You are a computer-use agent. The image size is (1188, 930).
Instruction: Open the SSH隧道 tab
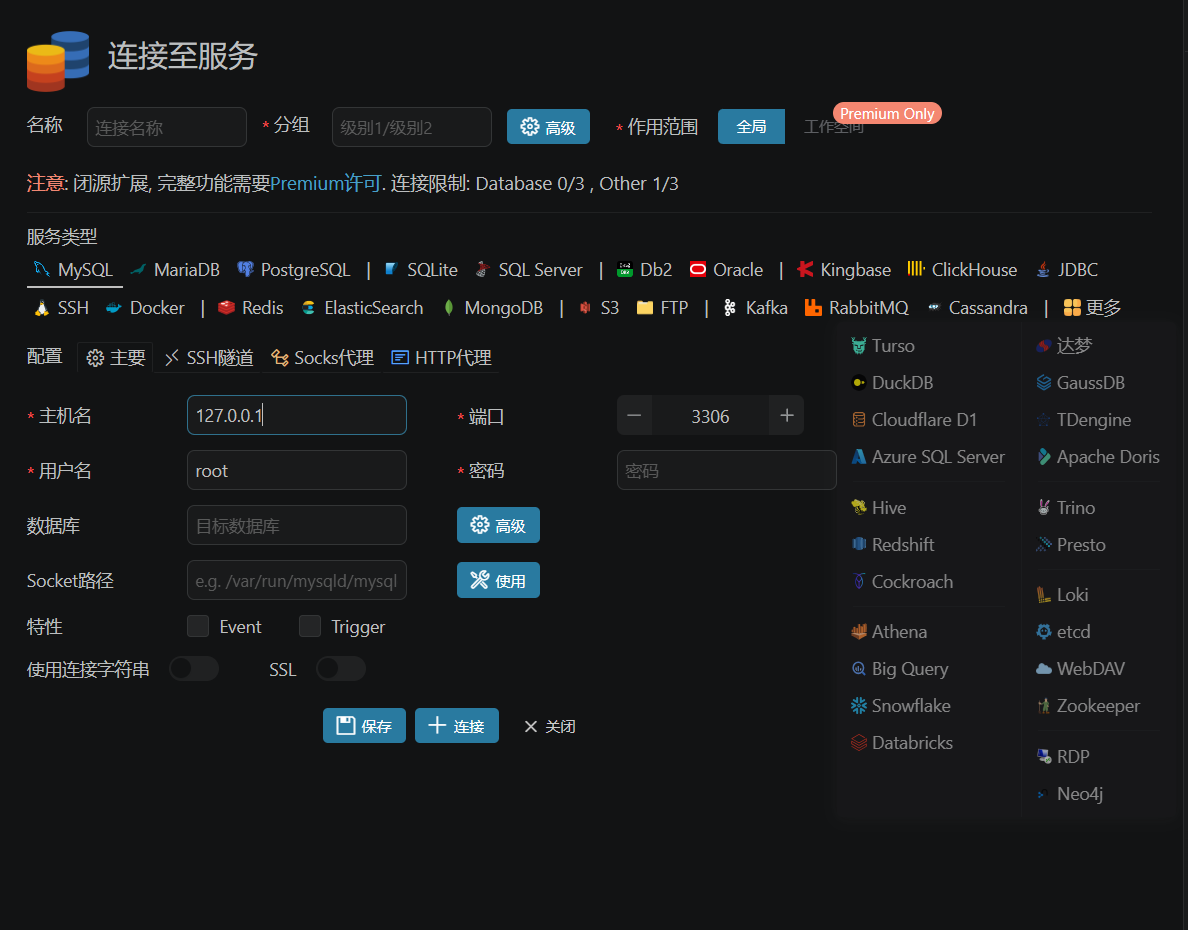[209, 358]
